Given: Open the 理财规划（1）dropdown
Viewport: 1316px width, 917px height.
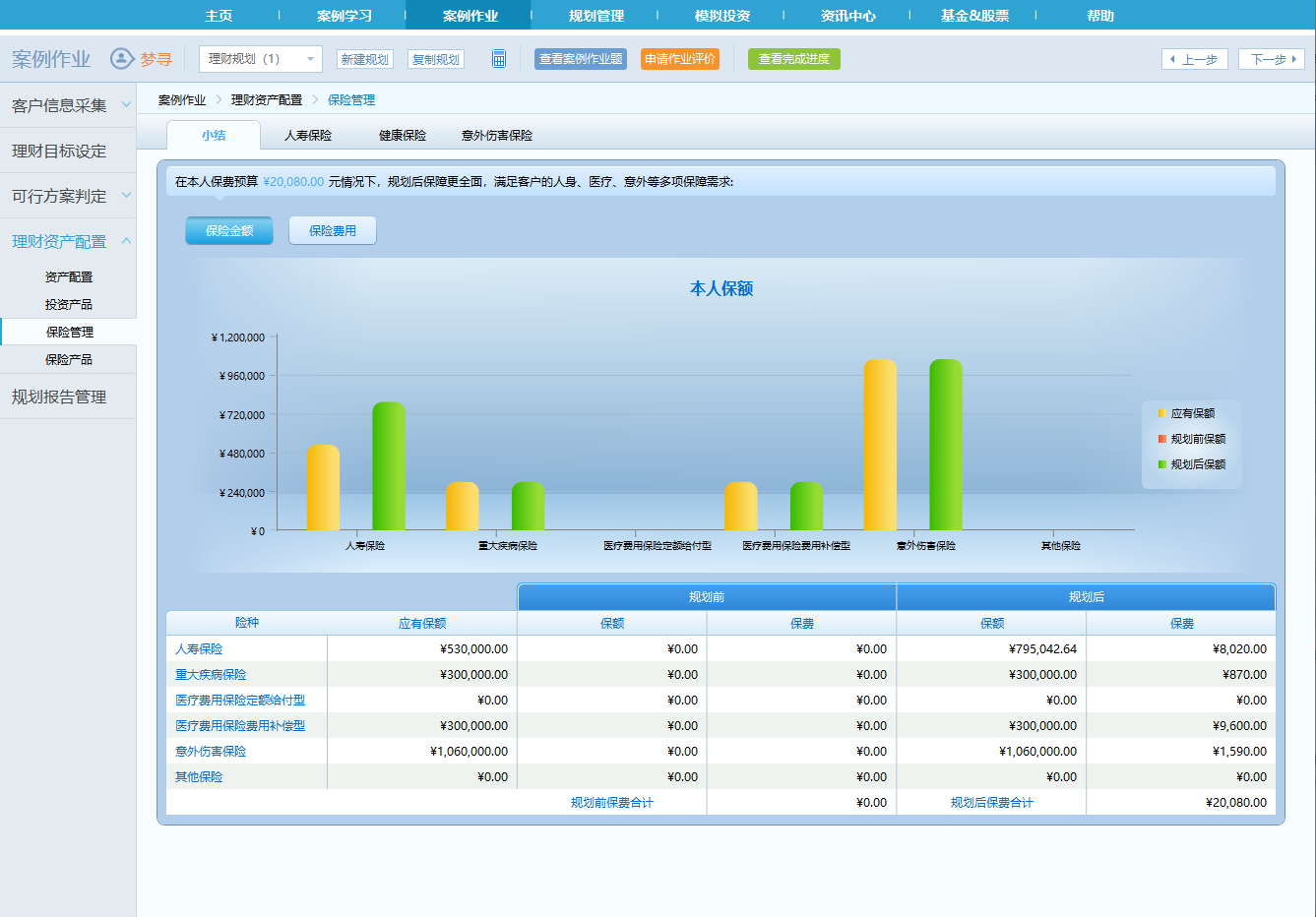Looking at the screenshot, I should [x=260, y=59].
